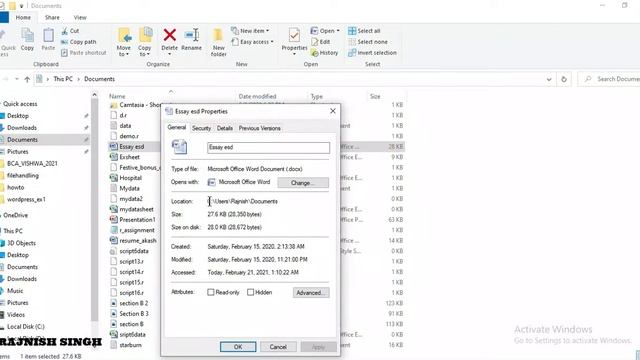Open the Details tab in Properties

pos(224,128)
